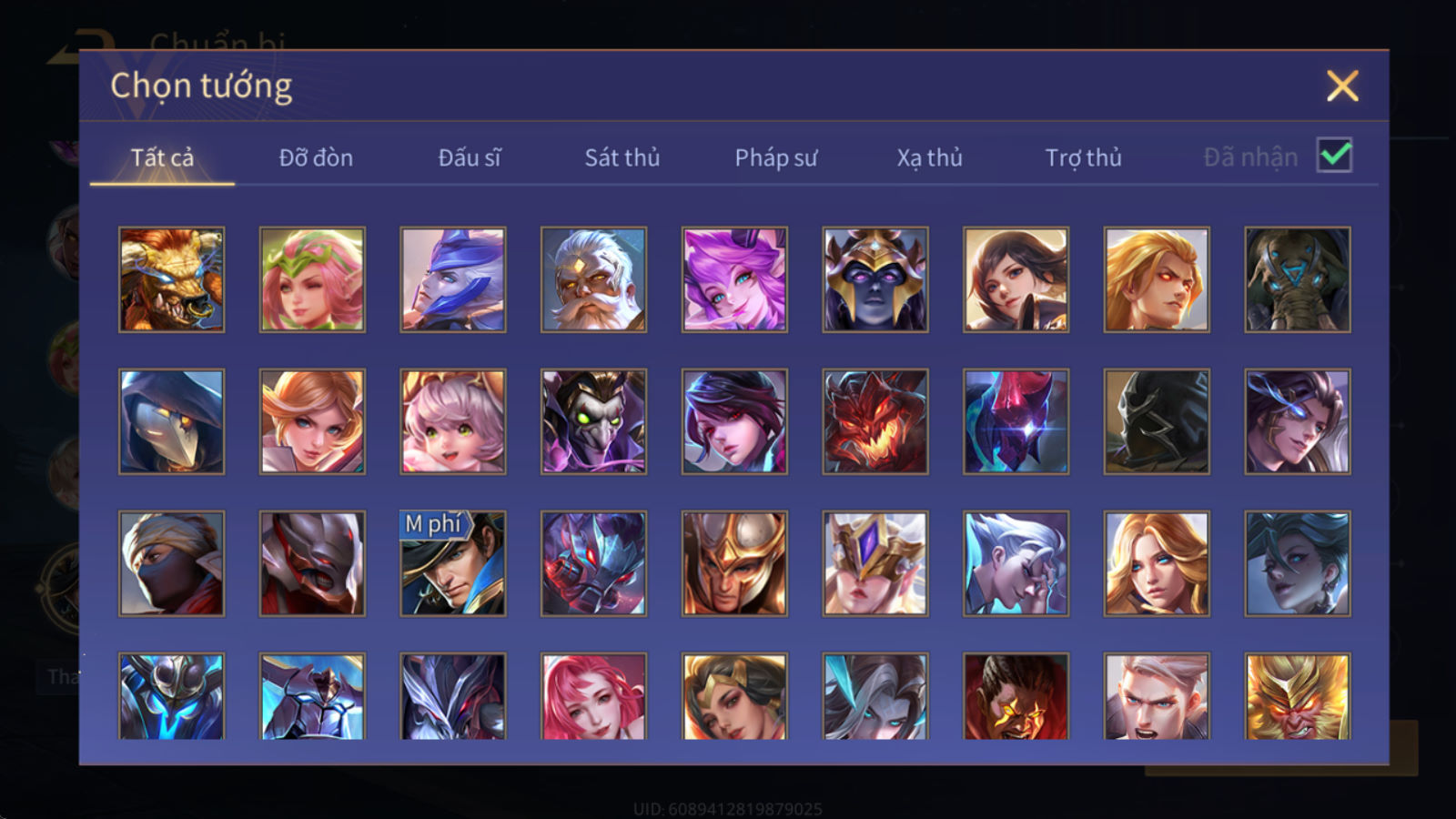Select the elephant hero with blue markings

click(1298, 279)
